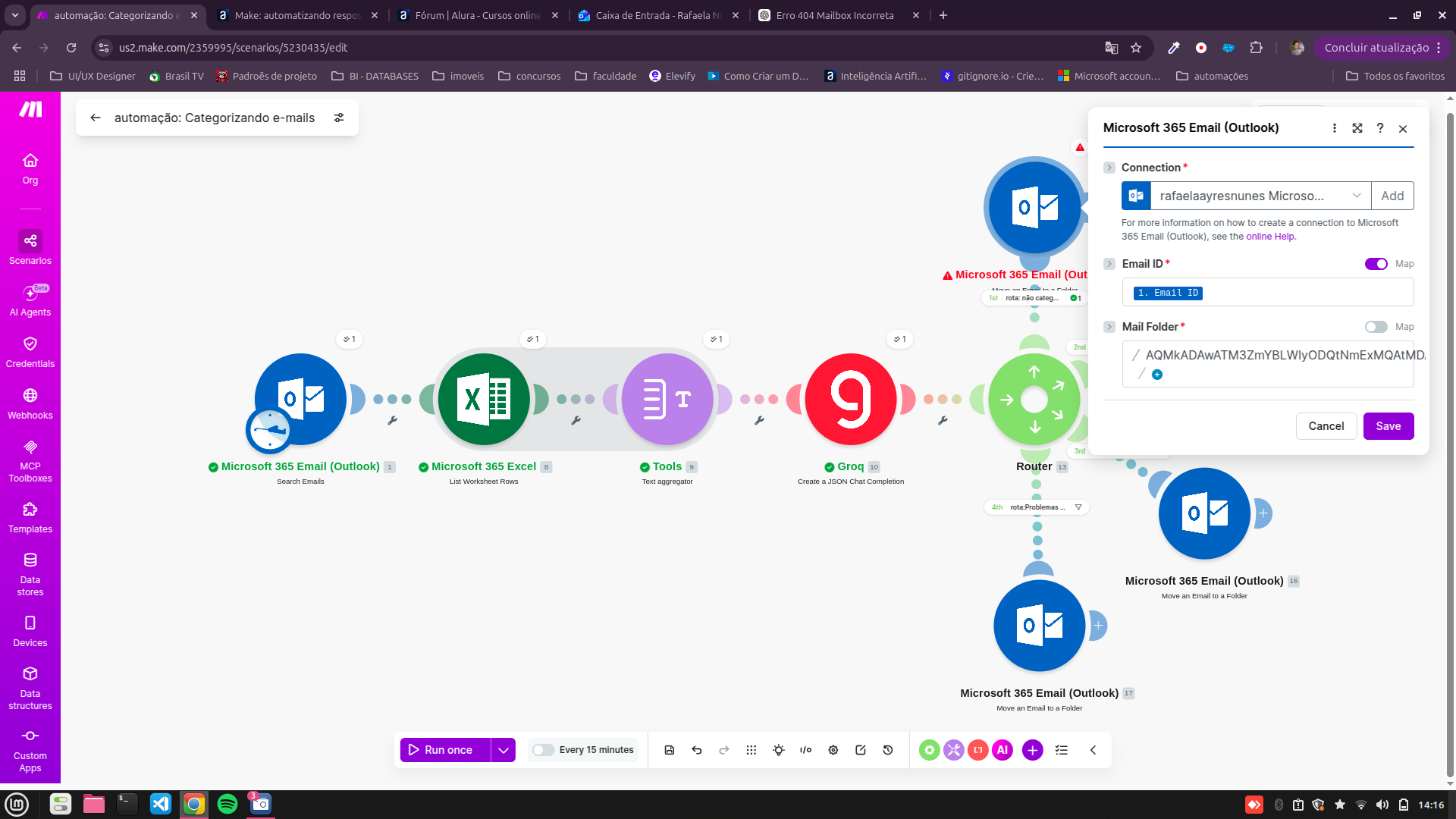1456x819 pixels.
Task: Click the schedule clock on Search Emails module
Action: pyautogui.click(x=269, y=430)
